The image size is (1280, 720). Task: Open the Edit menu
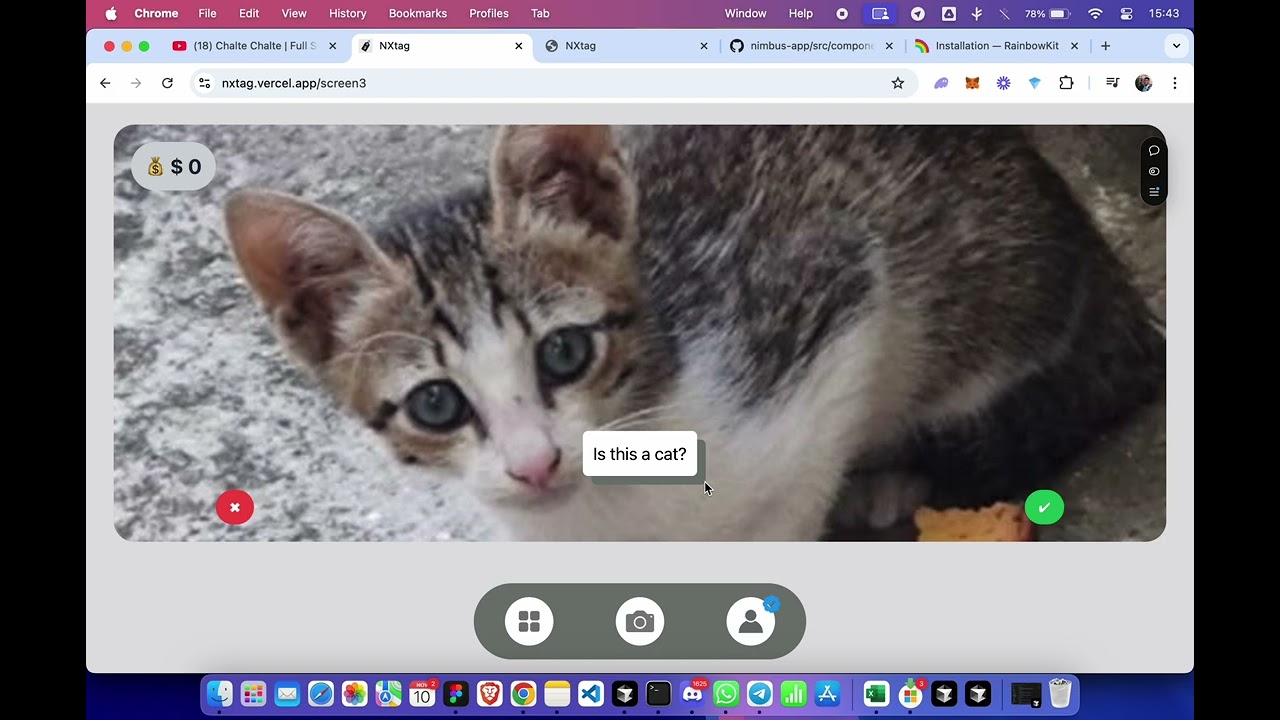(249, 14)
